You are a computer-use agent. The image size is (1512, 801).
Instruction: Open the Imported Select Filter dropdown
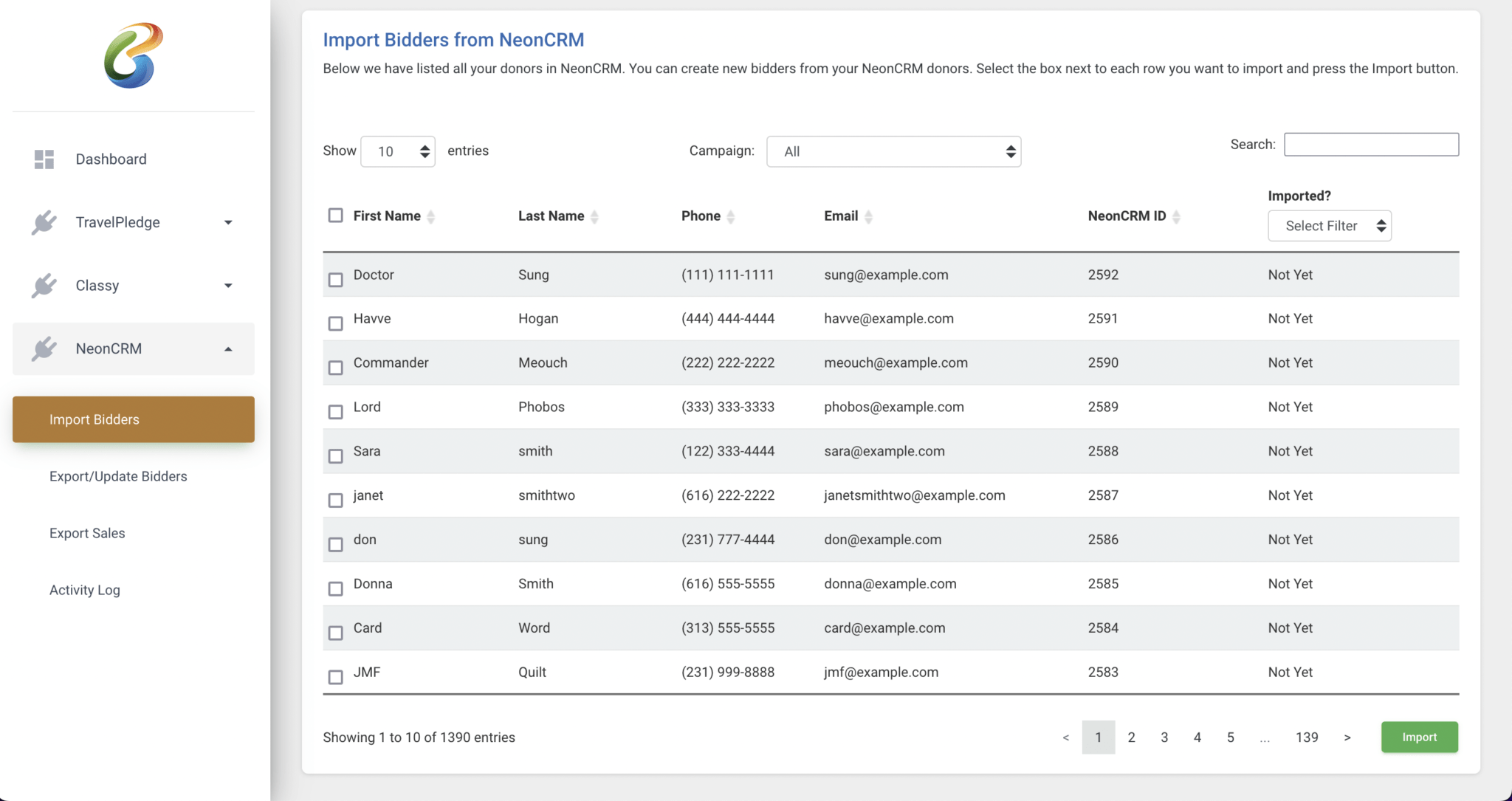point(1330,226)
